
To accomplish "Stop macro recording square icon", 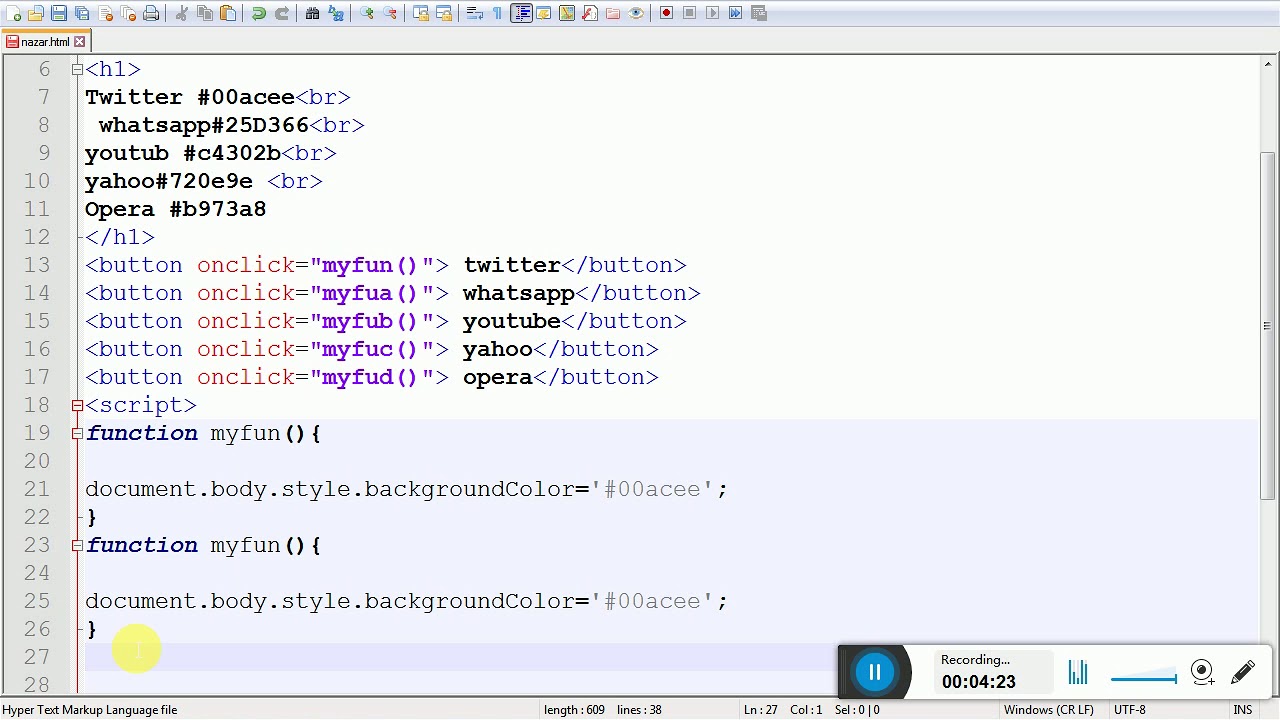I will click(x=690, y=13).
